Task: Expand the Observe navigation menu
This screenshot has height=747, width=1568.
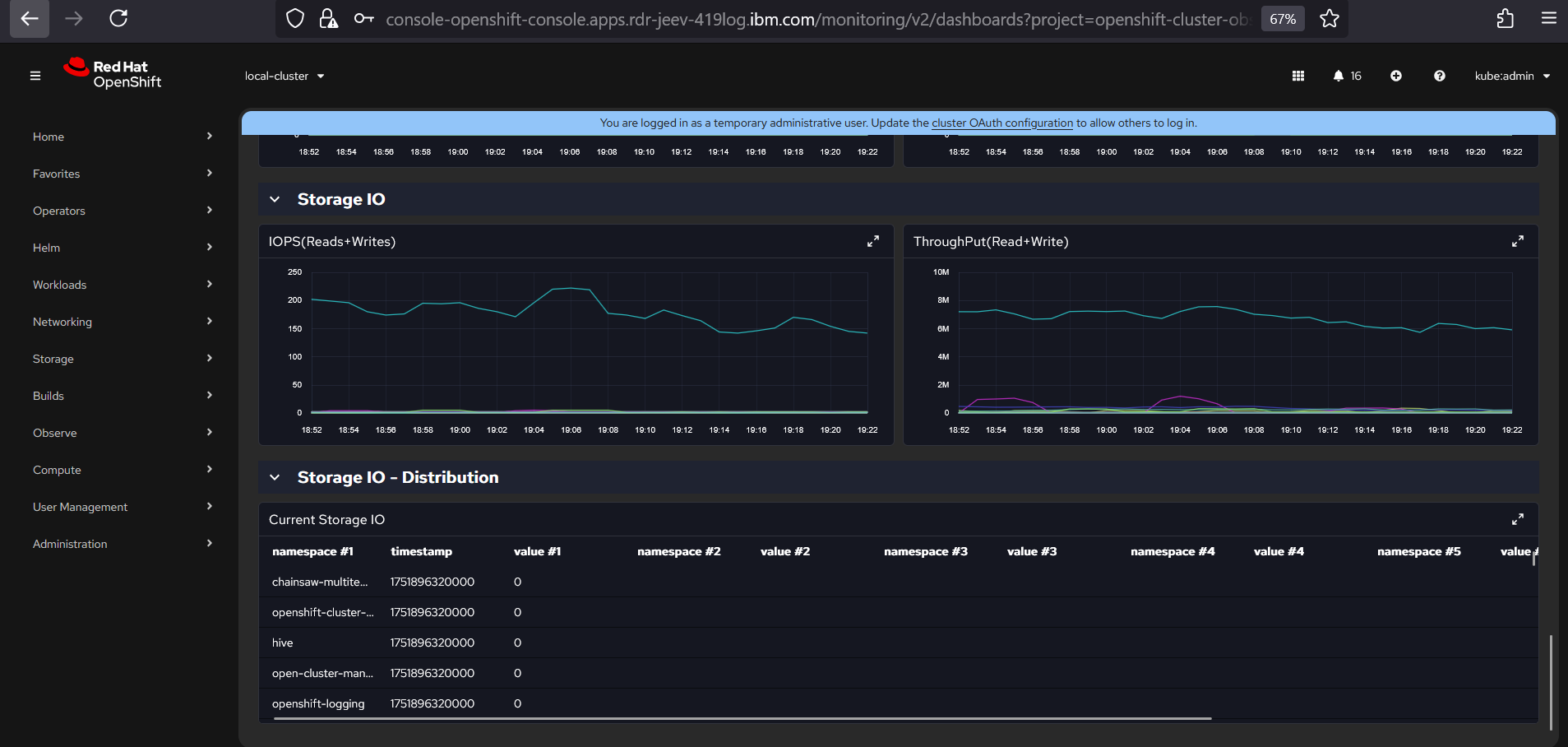Action: pos(122,433)
